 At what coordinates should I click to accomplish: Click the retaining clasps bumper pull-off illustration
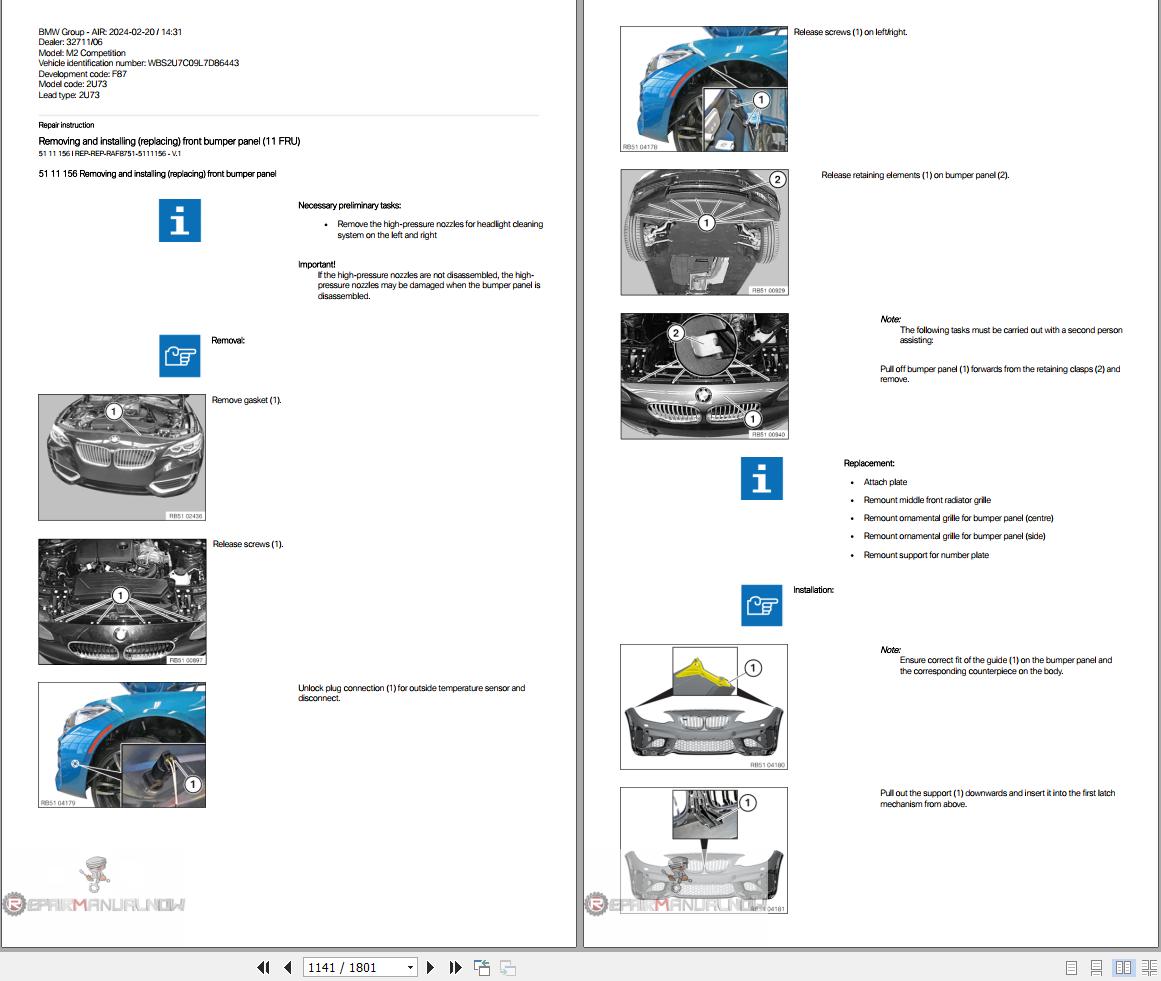(704, 376)
